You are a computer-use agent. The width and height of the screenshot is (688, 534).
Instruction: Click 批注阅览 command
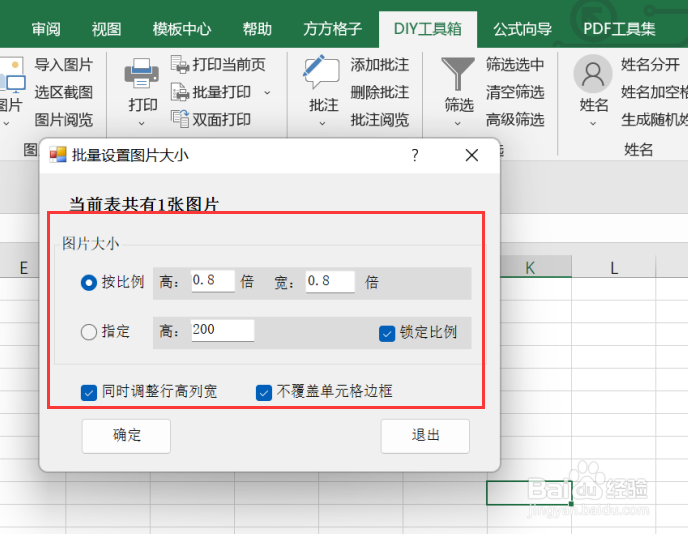(x=380, y=119)
